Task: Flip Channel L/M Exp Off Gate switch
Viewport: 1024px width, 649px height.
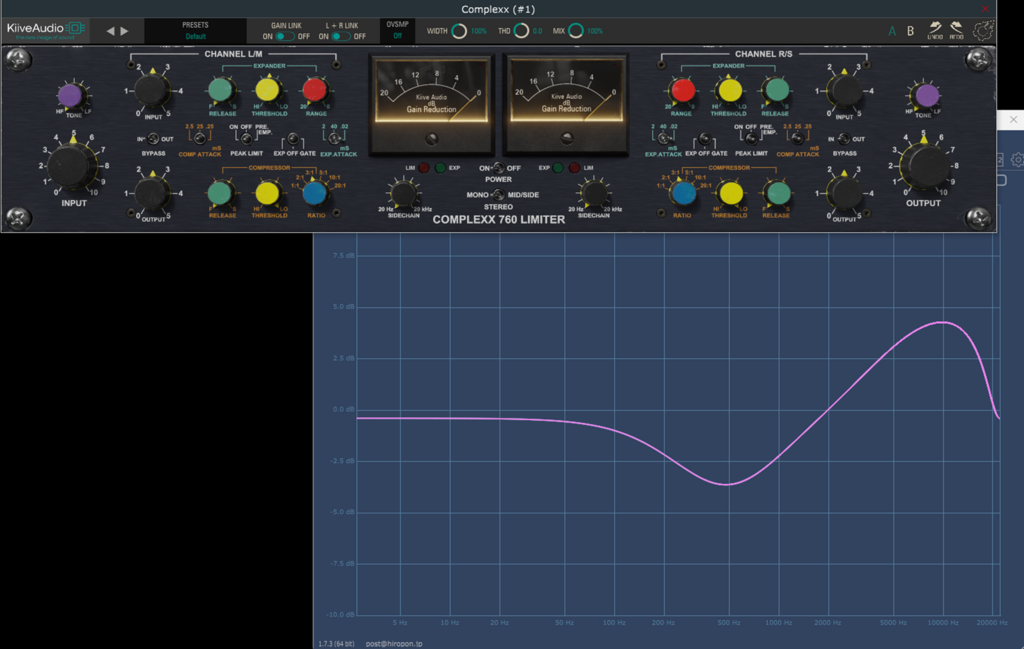Action: [x=293, y=138]
